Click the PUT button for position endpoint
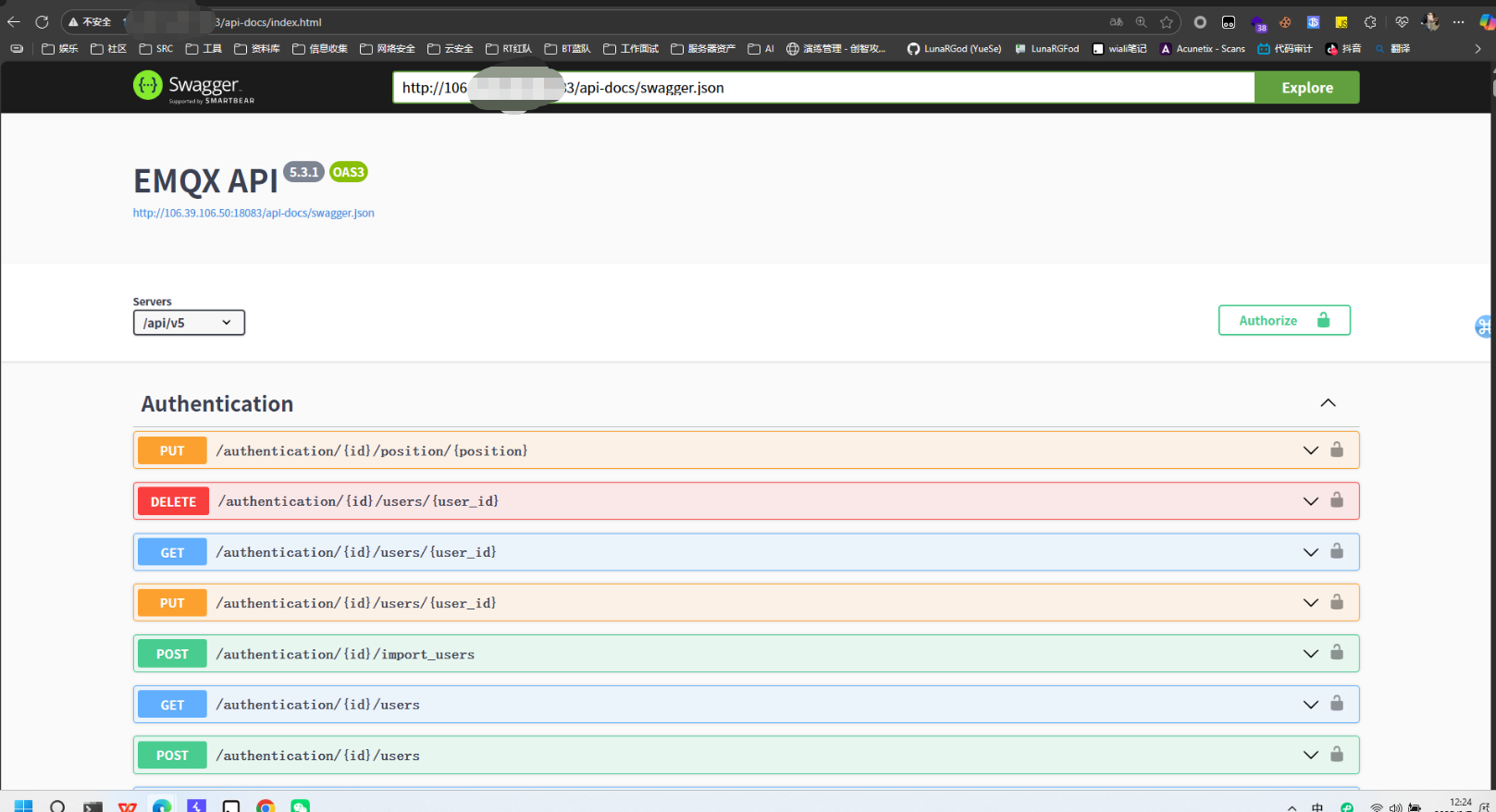This screenshot has width=1496, height=812. click(x=172, y=450)
